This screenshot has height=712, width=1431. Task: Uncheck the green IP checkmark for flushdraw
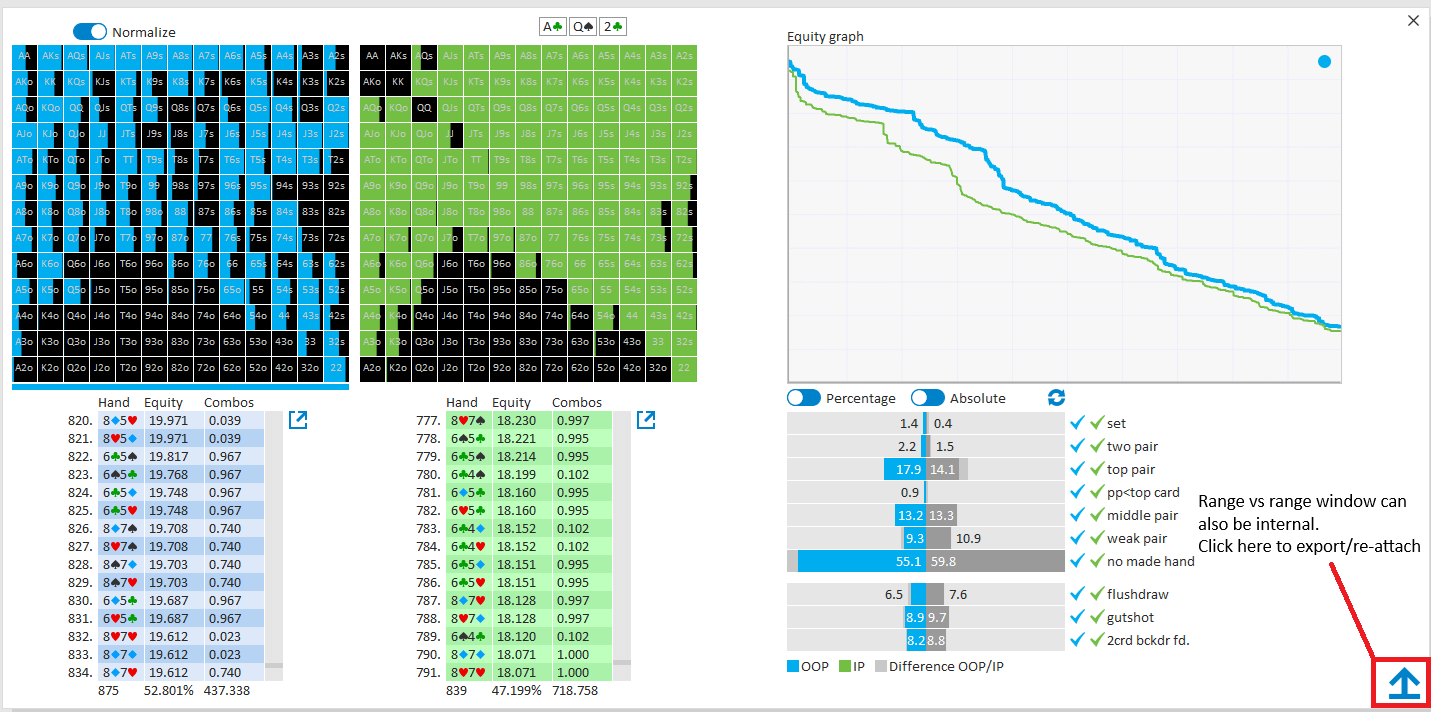click(x=1096, y=595)
